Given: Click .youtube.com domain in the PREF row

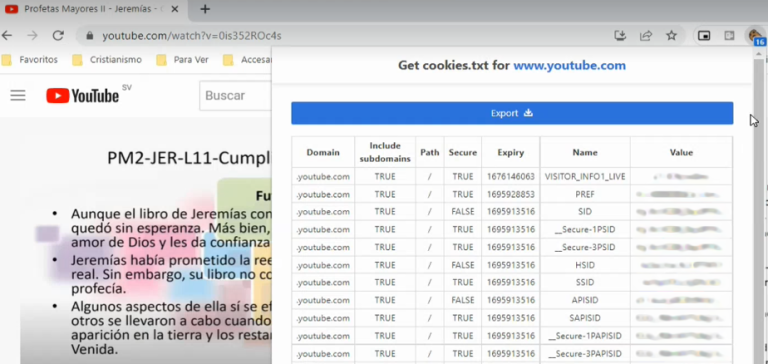Looking at the screenshot, I should click(x=323, y=194).
